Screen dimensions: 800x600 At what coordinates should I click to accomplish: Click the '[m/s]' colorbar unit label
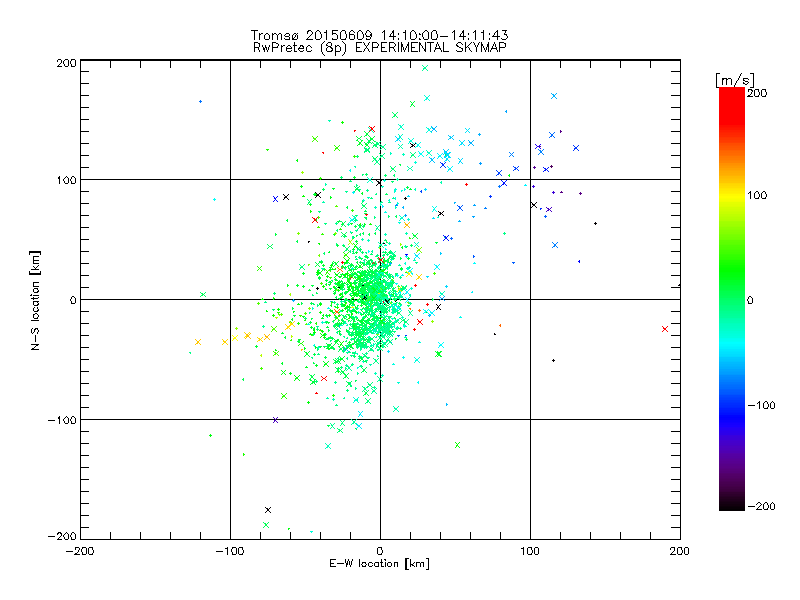(735, 80)
